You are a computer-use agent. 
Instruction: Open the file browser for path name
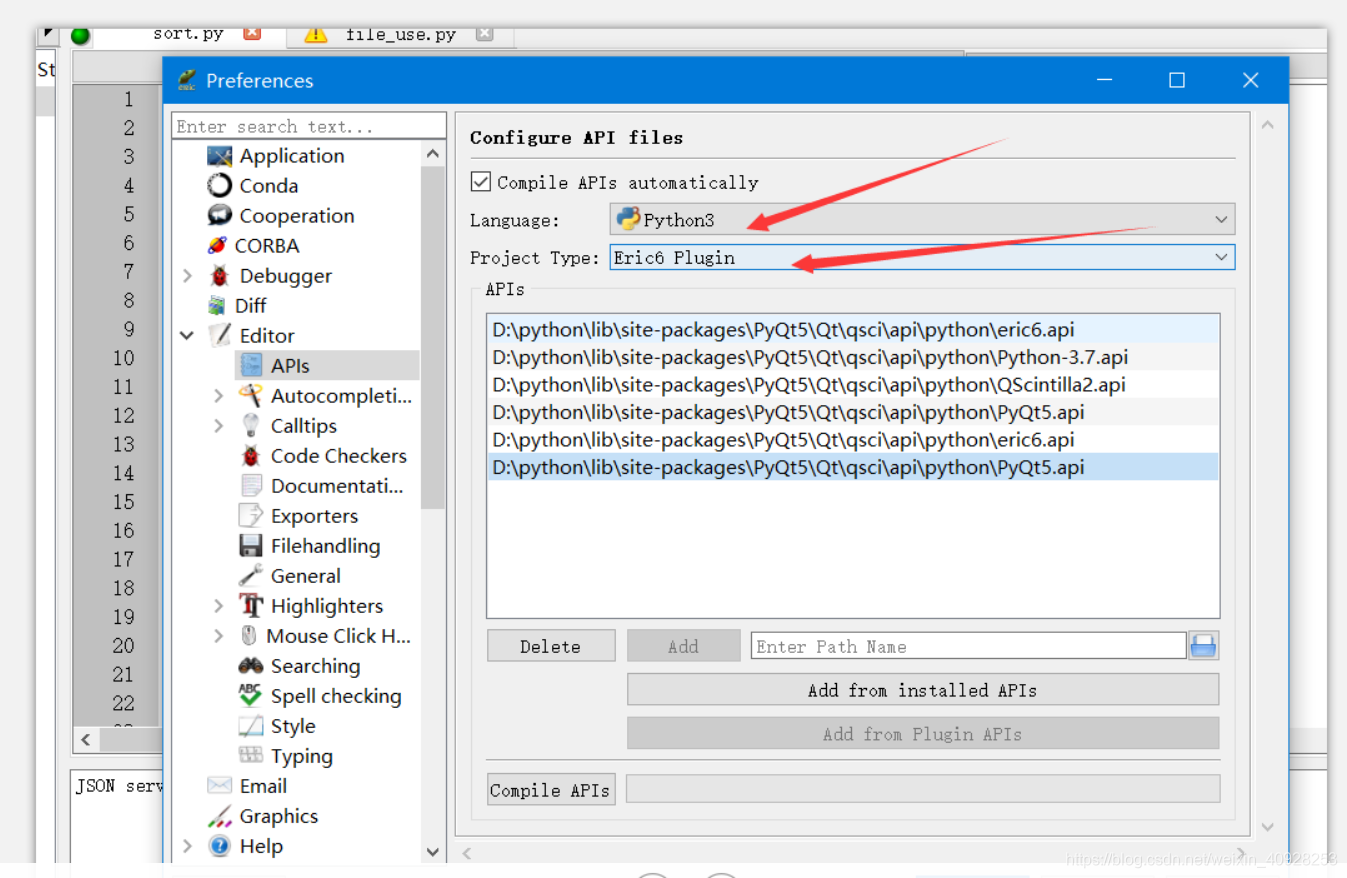(x=1204, y=646)
